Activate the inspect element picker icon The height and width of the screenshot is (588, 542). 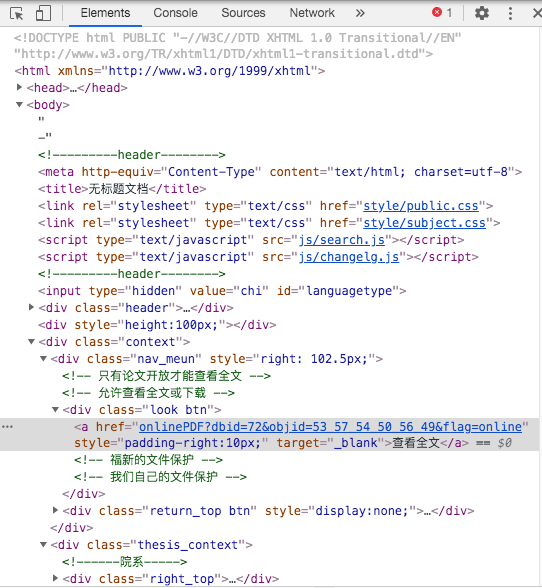pyautogui.click(x=17, y=14)
